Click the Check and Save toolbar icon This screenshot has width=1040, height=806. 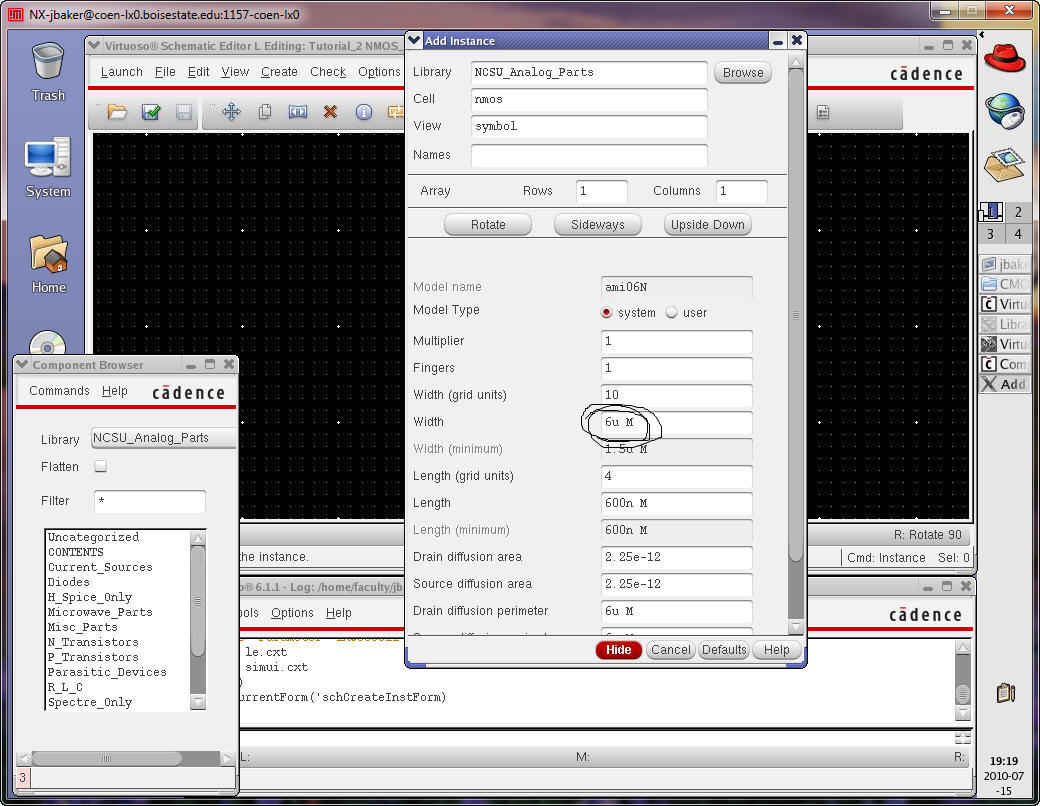[x=151, y=112]
